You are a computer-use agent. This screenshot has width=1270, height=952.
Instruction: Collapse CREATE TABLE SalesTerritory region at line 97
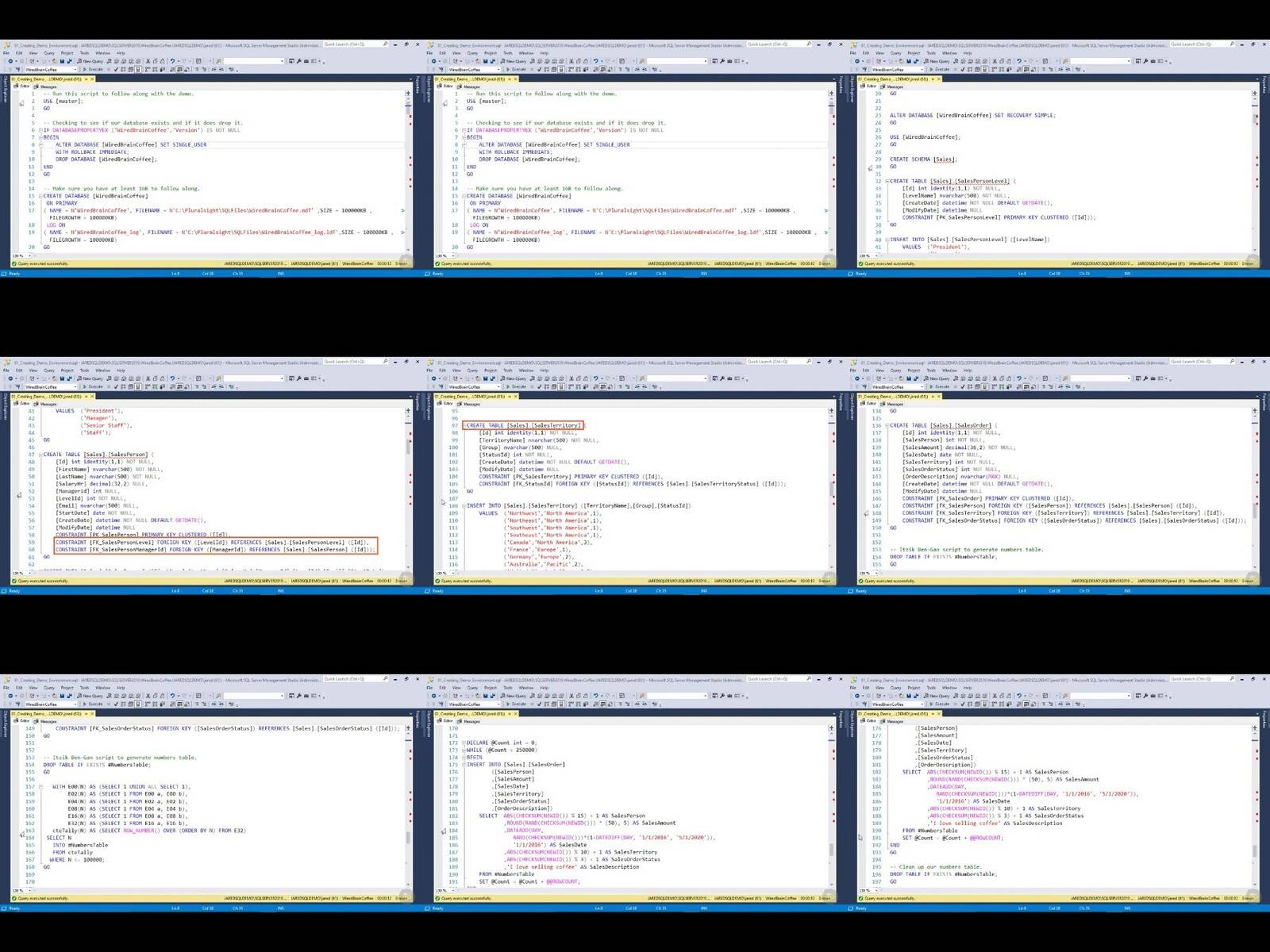(x=463, y=425)
